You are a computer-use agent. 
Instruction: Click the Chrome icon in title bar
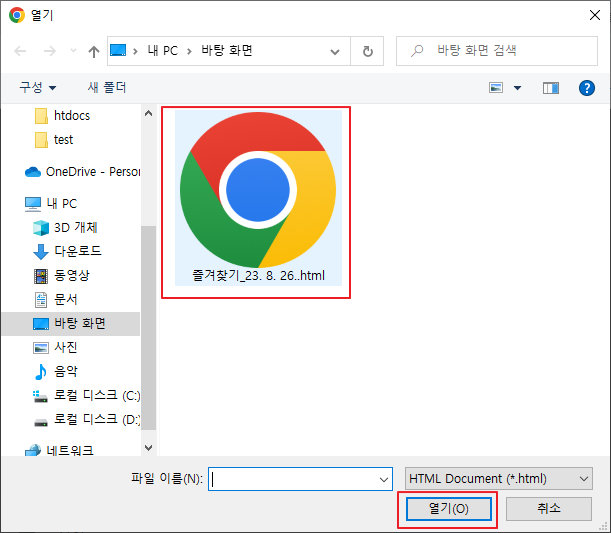17,15
